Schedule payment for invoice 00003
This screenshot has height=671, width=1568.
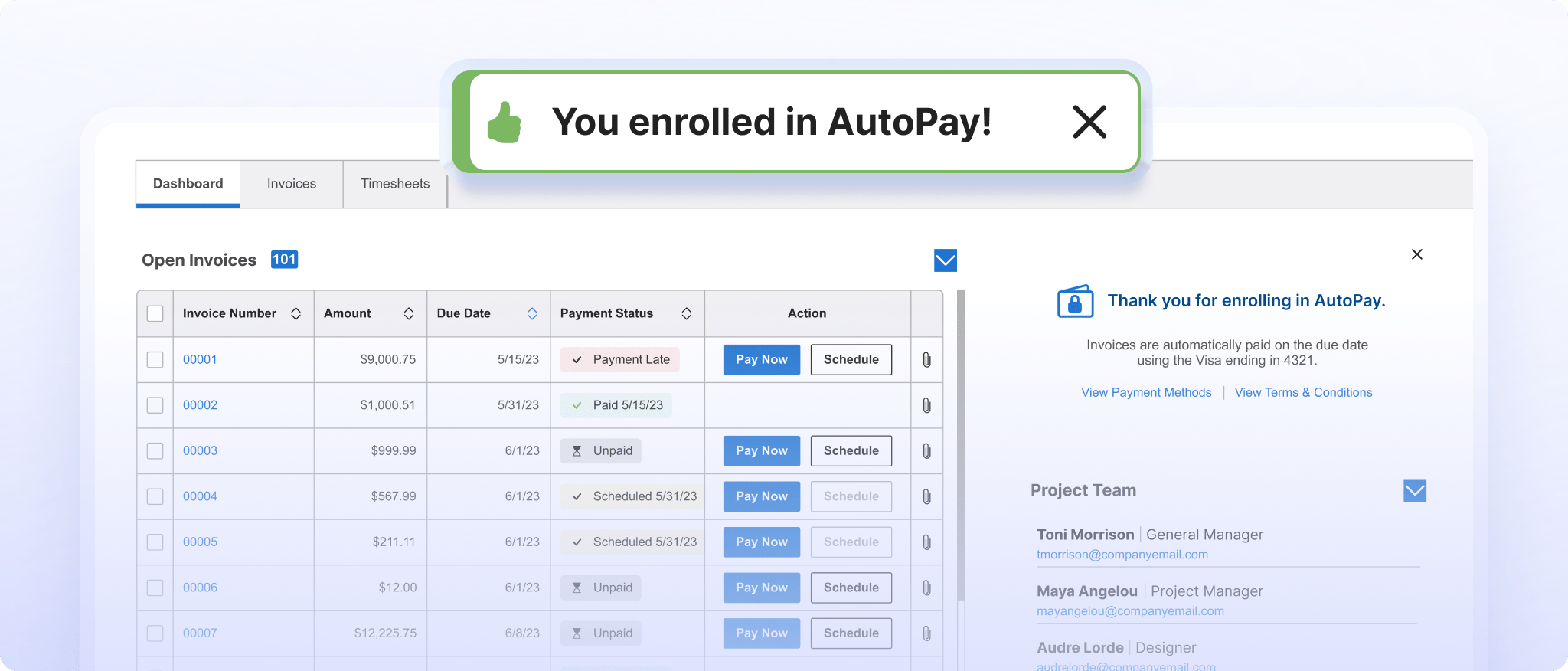coord(851,450)
